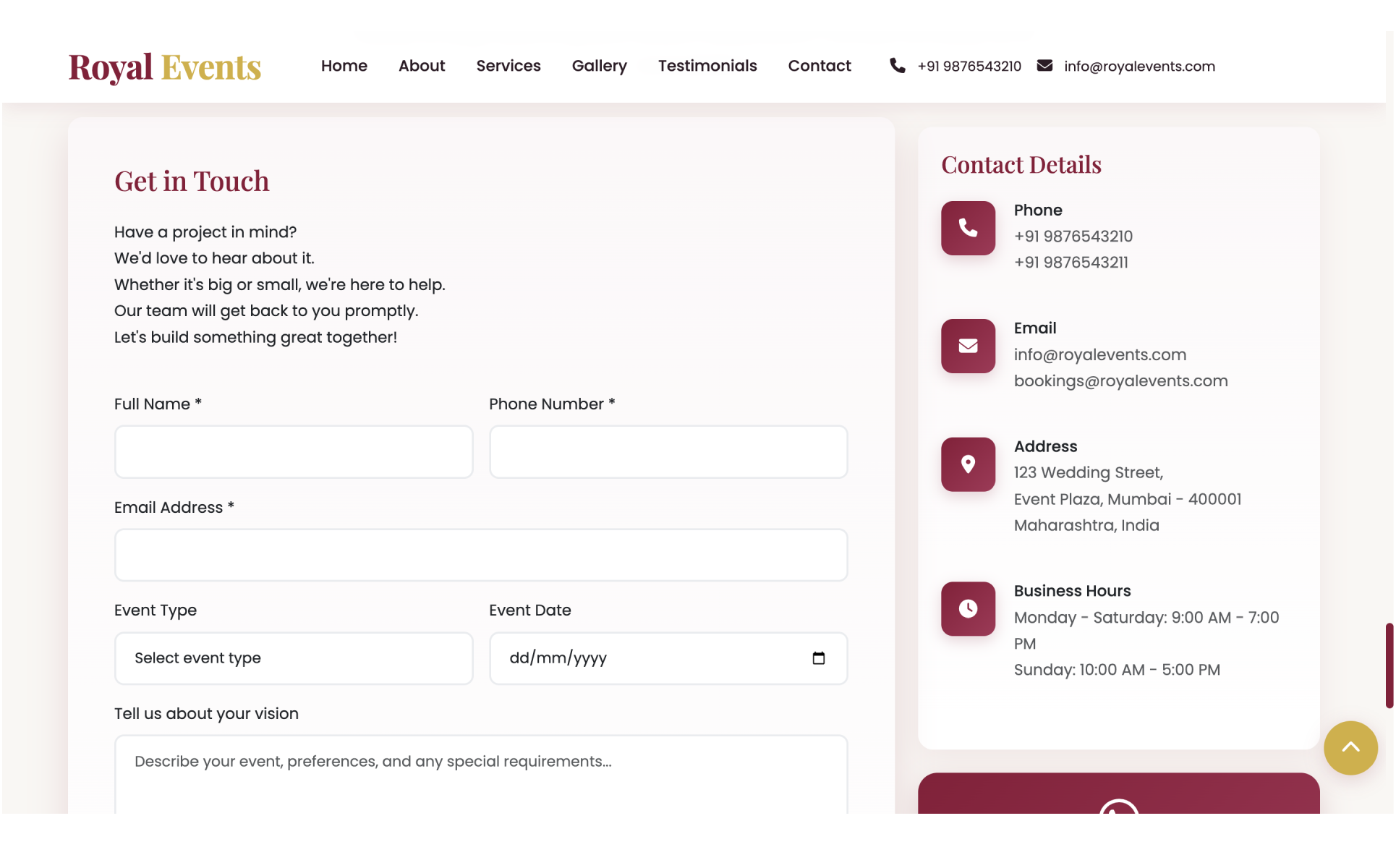The width and height of the screenshot is (1396, 868).
Task: Click the Email Address text box
Action: 481,555
